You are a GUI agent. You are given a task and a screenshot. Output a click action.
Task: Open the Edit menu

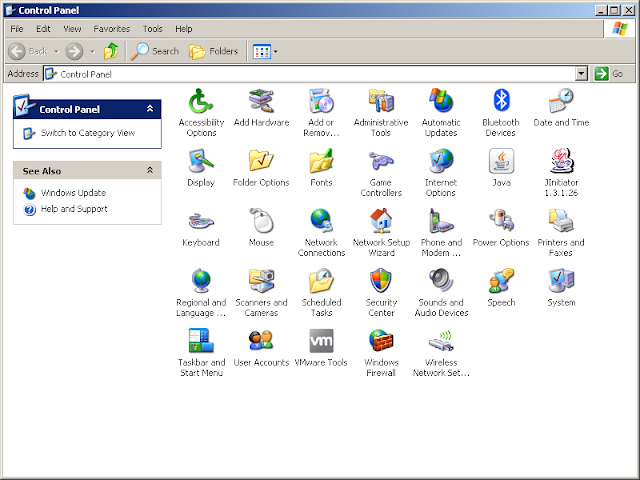(43, 29)
